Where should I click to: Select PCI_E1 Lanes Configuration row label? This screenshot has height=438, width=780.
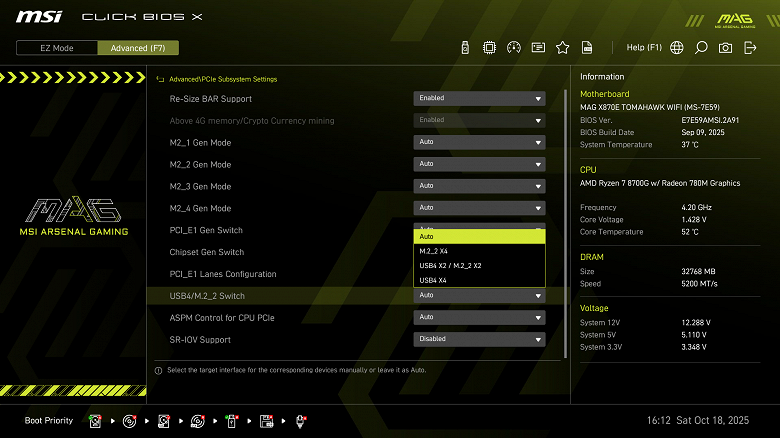point(223,274)
